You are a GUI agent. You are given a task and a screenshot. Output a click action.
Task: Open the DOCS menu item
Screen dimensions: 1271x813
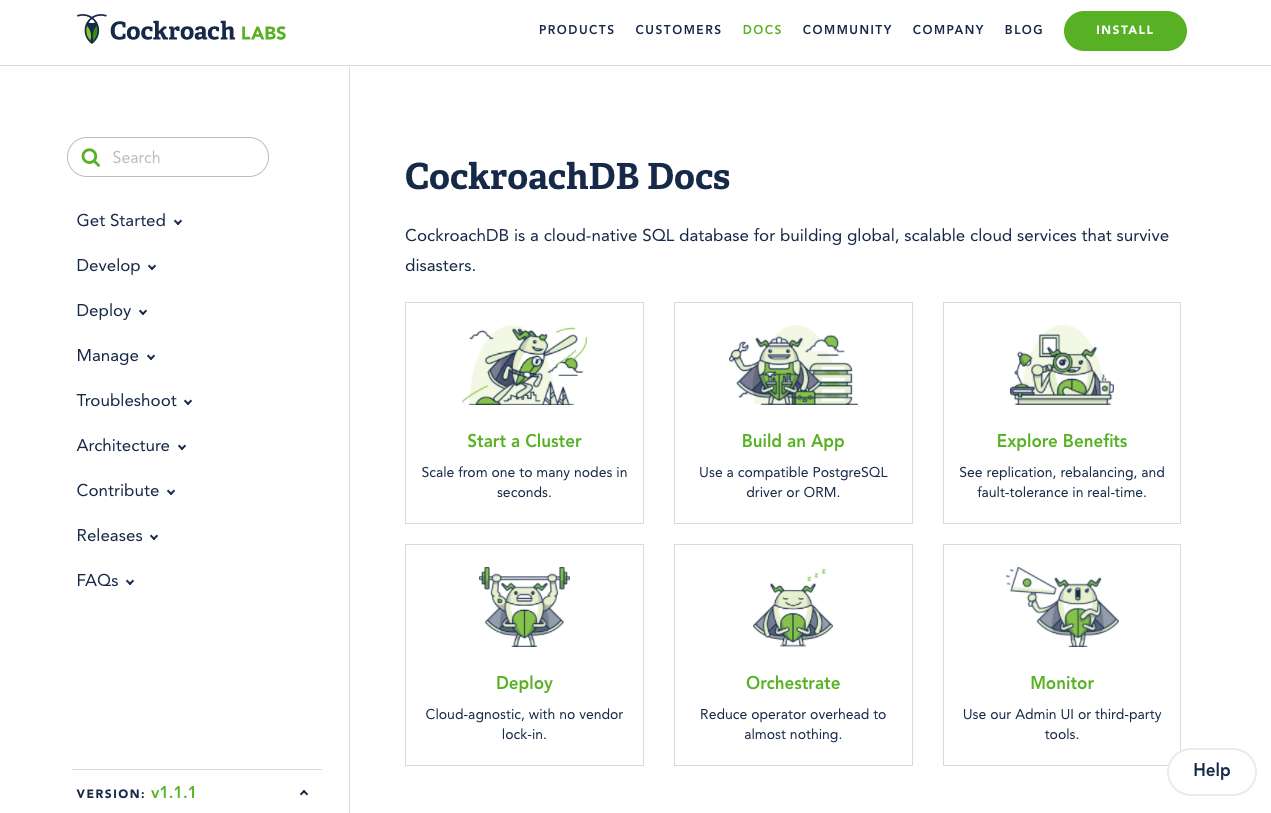(762, 30)
